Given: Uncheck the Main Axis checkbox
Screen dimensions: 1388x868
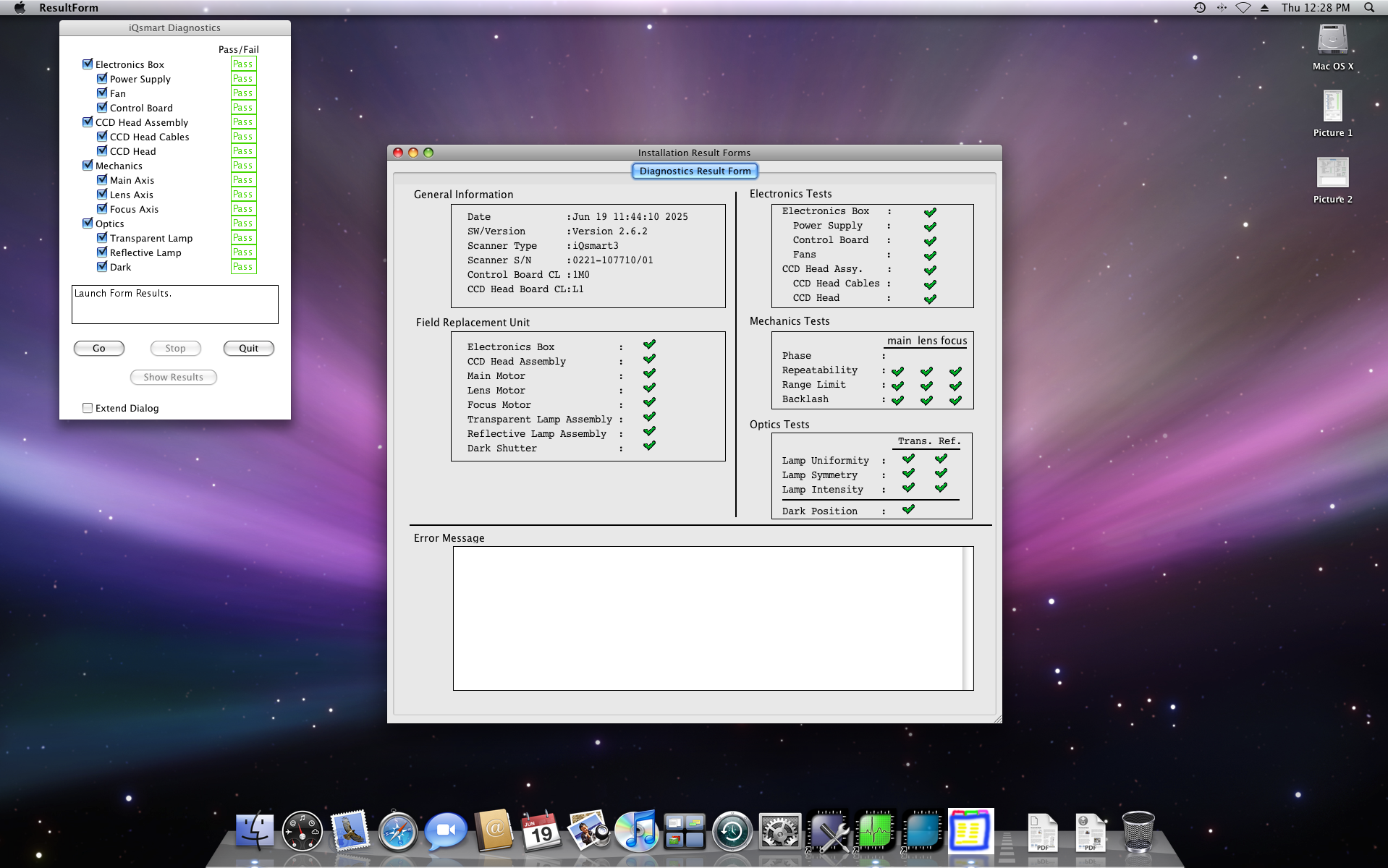Looking at the screenshot, I should pos(102,179).
